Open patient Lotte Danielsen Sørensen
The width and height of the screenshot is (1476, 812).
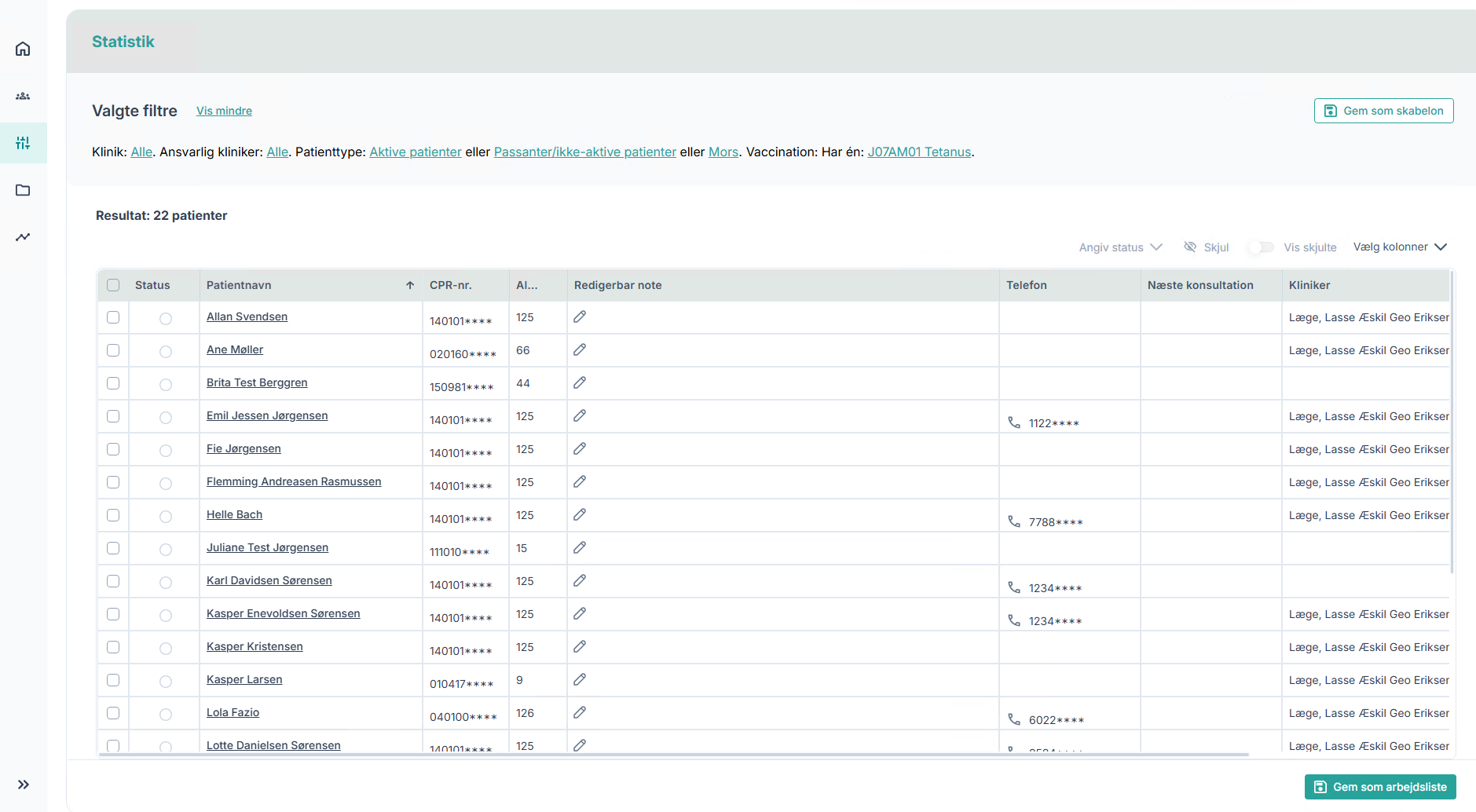273,744
